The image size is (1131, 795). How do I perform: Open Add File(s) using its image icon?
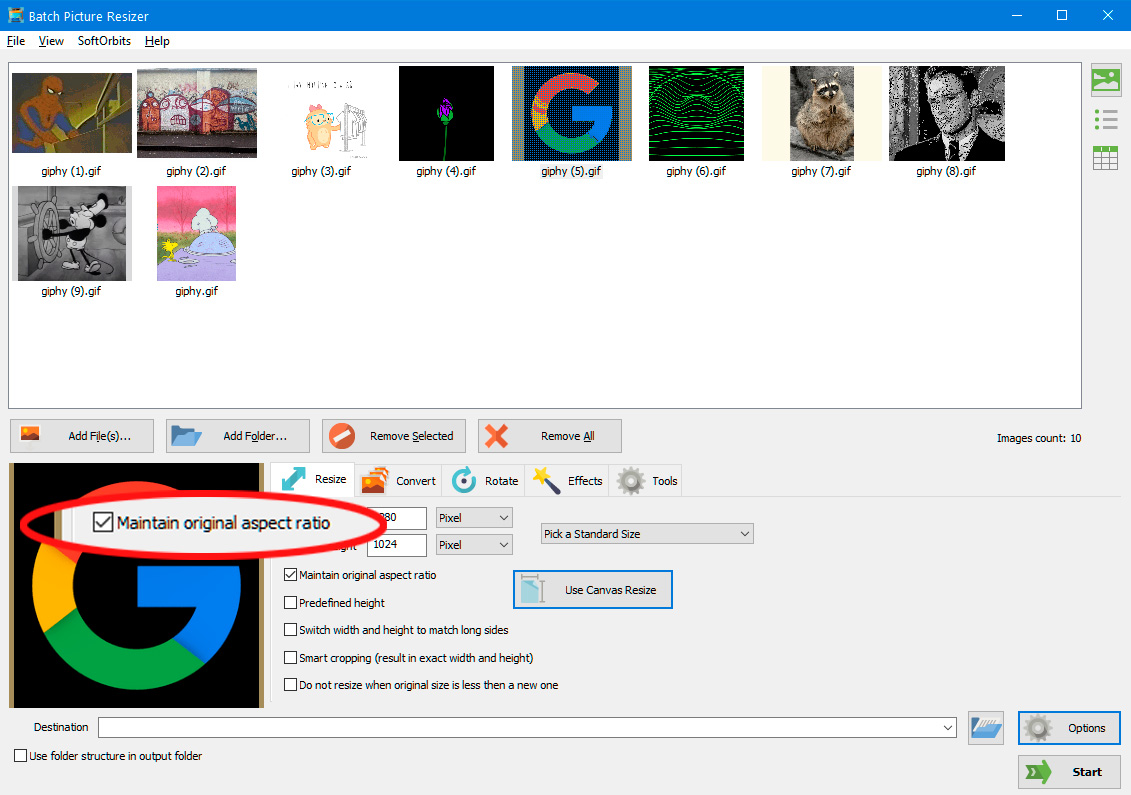[x=31, y=435]
